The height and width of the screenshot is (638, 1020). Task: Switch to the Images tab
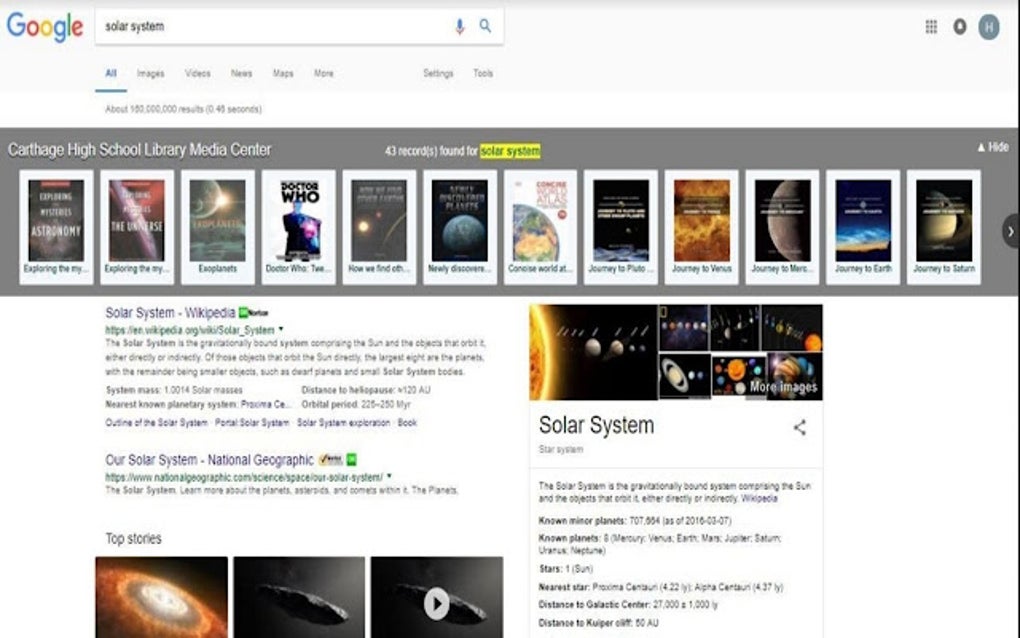click(x=150, y=73)
